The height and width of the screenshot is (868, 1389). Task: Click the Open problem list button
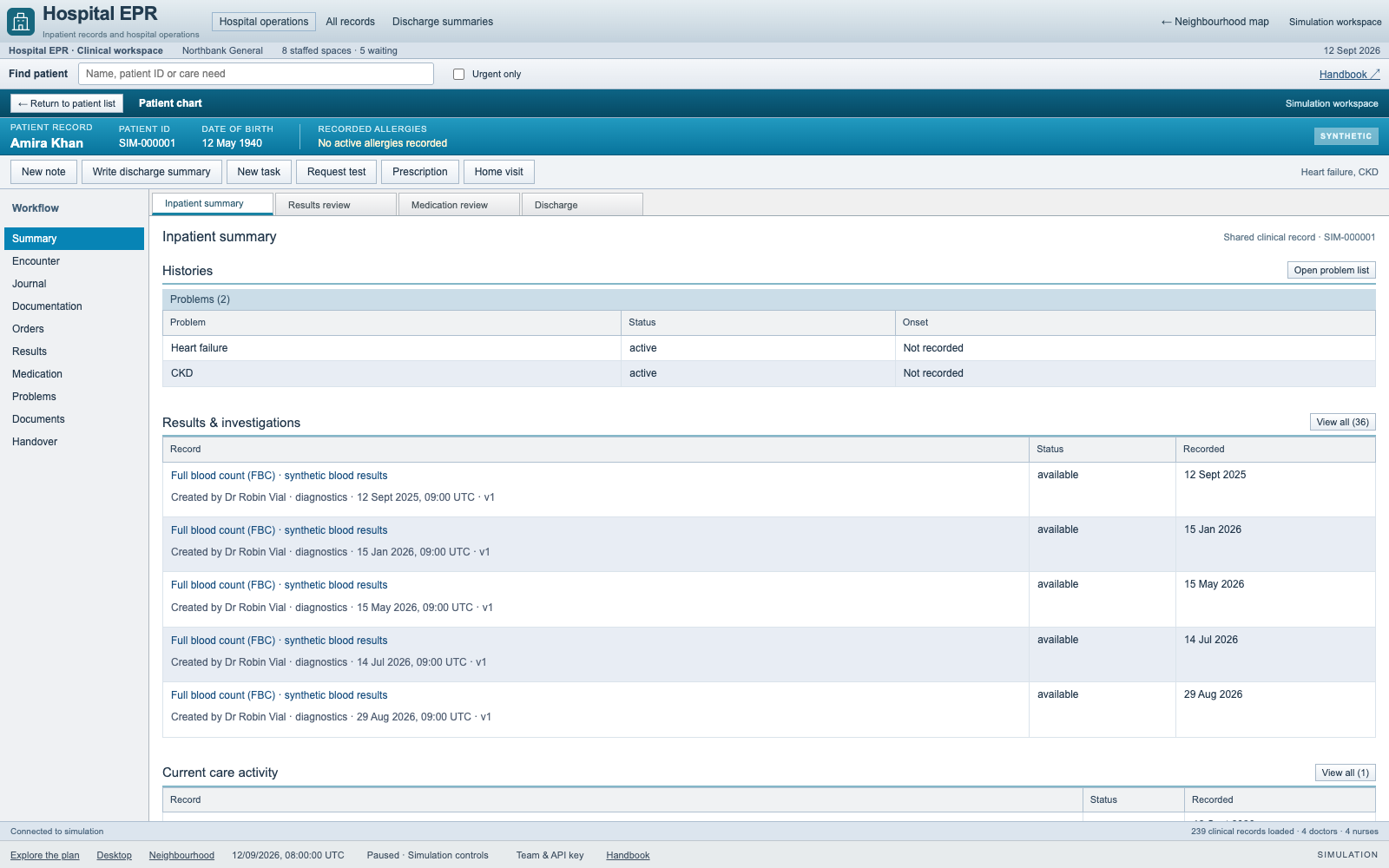pyautogui.click(x=1331, y=270)
